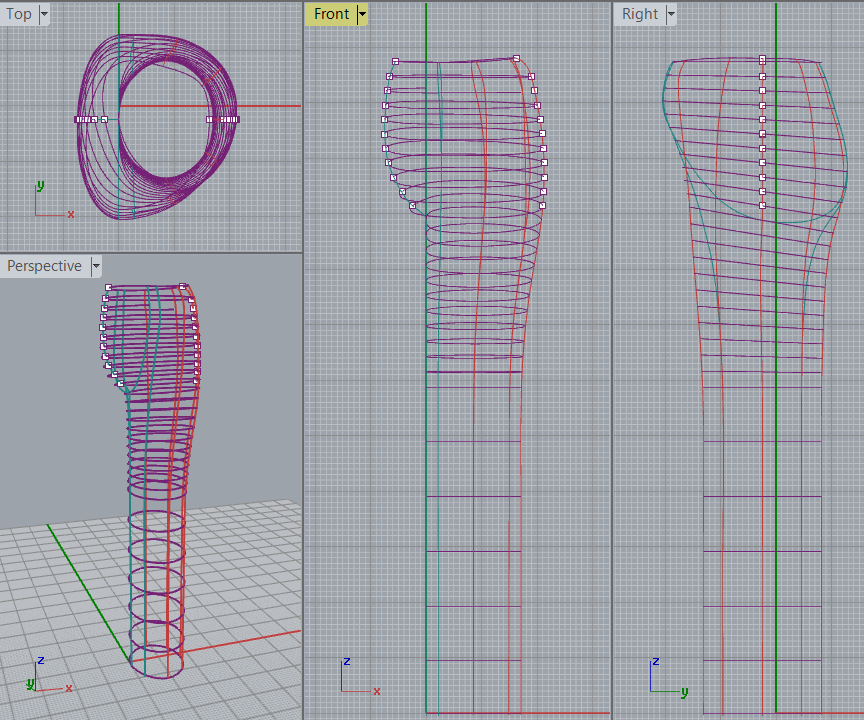The height and width of the screenshot is (720, 864).
Task: Expand the Right viewport dropdown menu arrow
Action: (x=671, y=14)
